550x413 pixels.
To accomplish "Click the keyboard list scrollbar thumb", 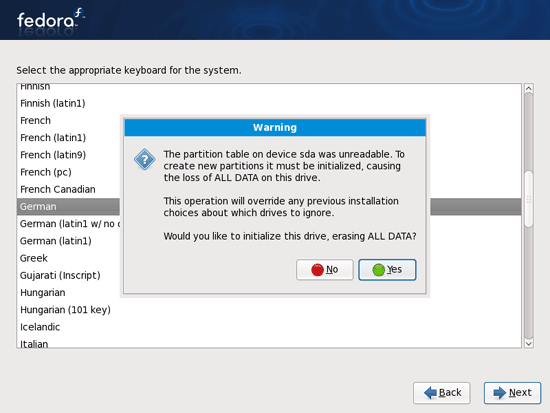I will tap(529, 199).
